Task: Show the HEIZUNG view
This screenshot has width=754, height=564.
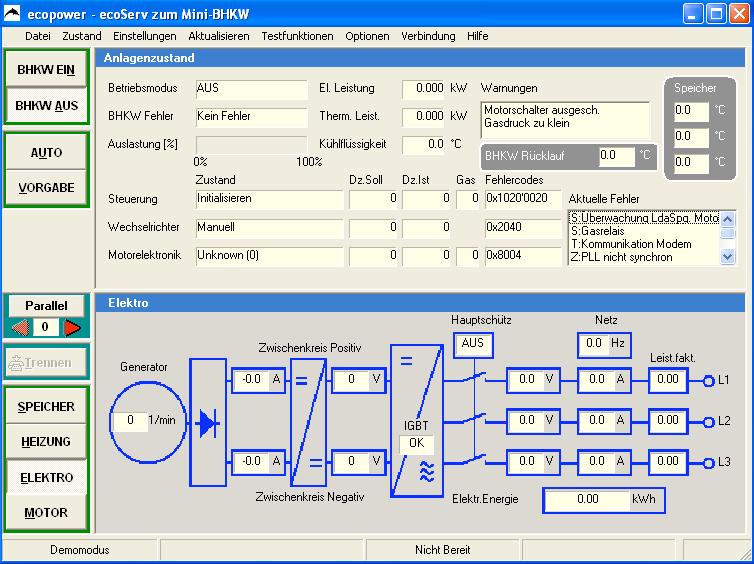Action: click(46, 441)
